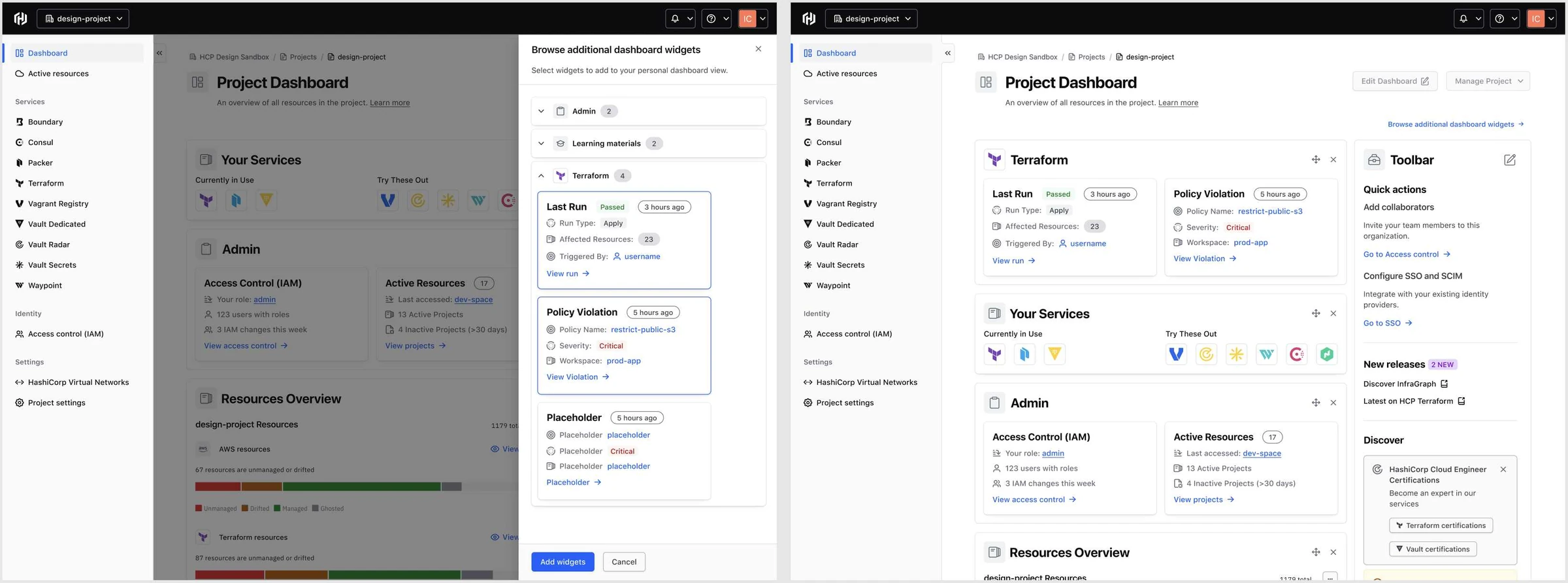Screen dimensions: 1568x583
Task: Click the Toolbar edit pencil icon
Action: tap(1510, 160)
